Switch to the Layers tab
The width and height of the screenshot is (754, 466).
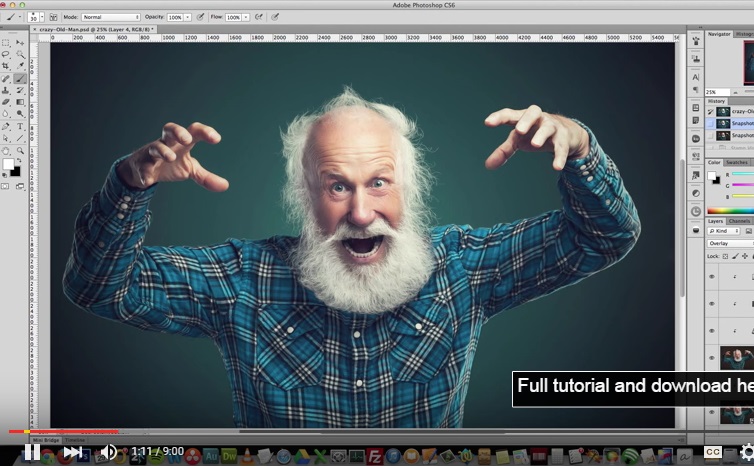pyautogui.click(x=716, y=221)
